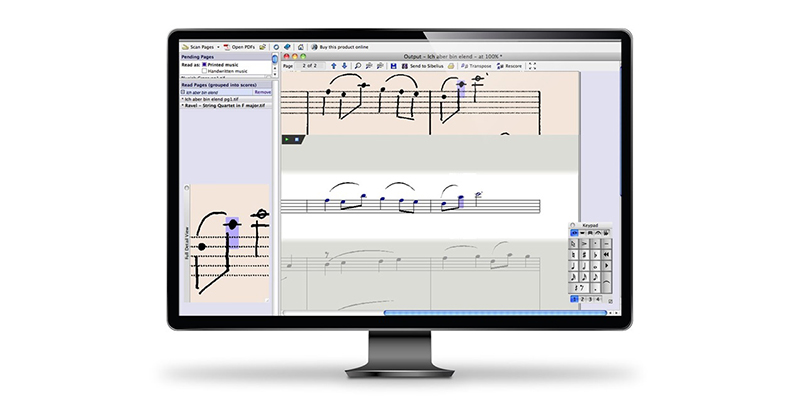This screenshot has width=800, height=400.
Task: Click the rest key on the Keypad
Action: (579, 288)
